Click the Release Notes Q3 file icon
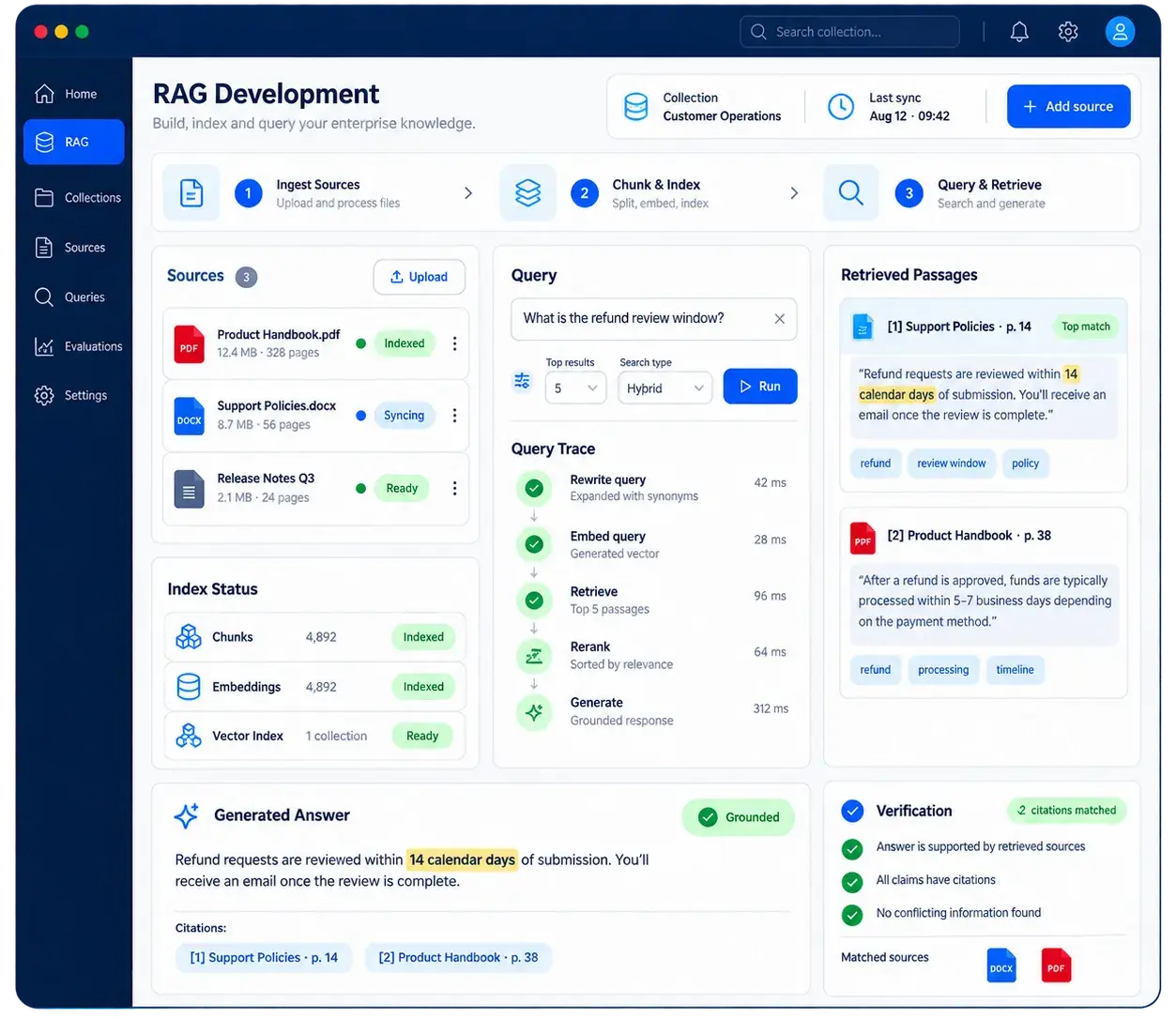The height and width of the screenshot is (1019, 1176). 190,489
